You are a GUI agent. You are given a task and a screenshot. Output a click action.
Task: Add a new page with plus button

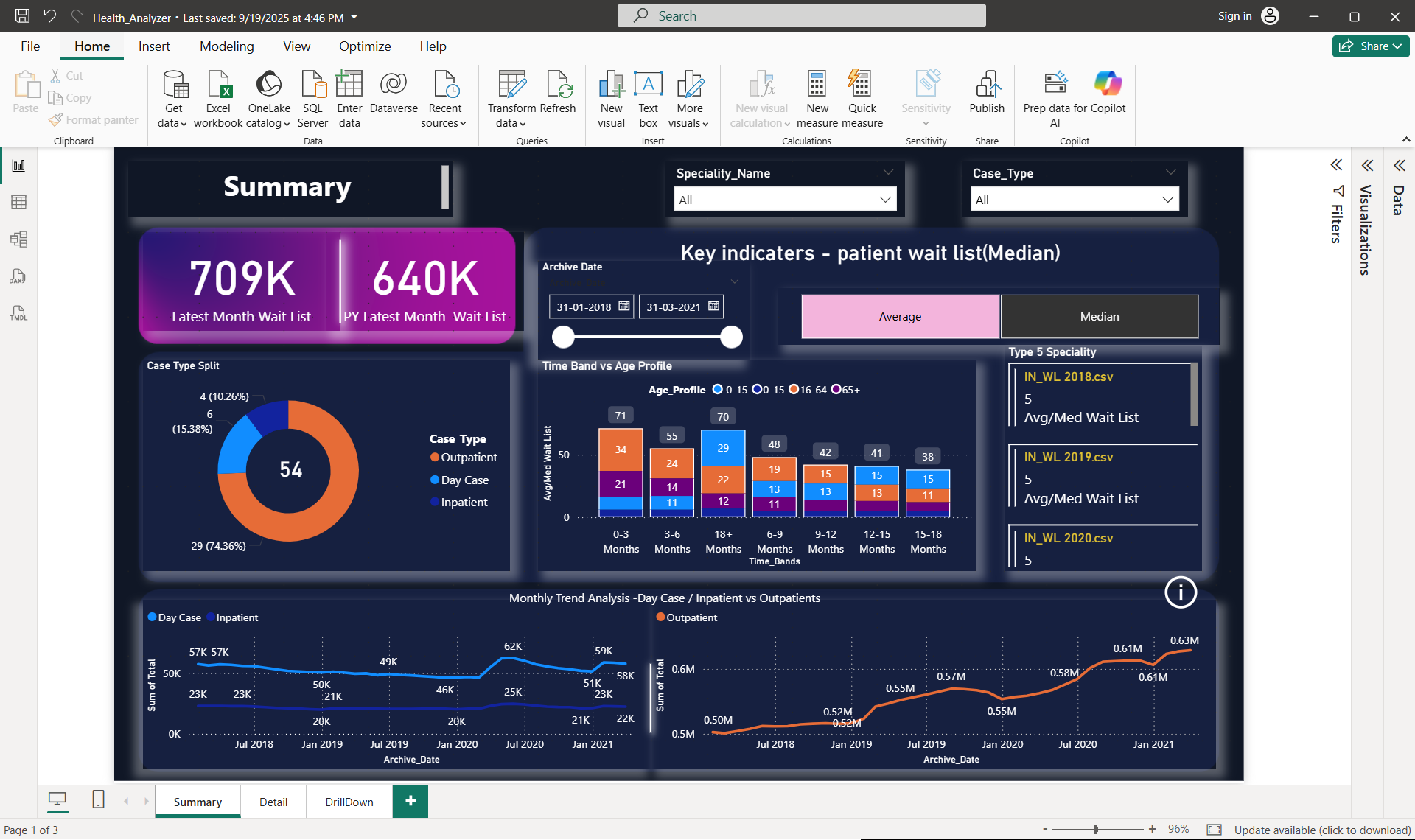(410, 801)
